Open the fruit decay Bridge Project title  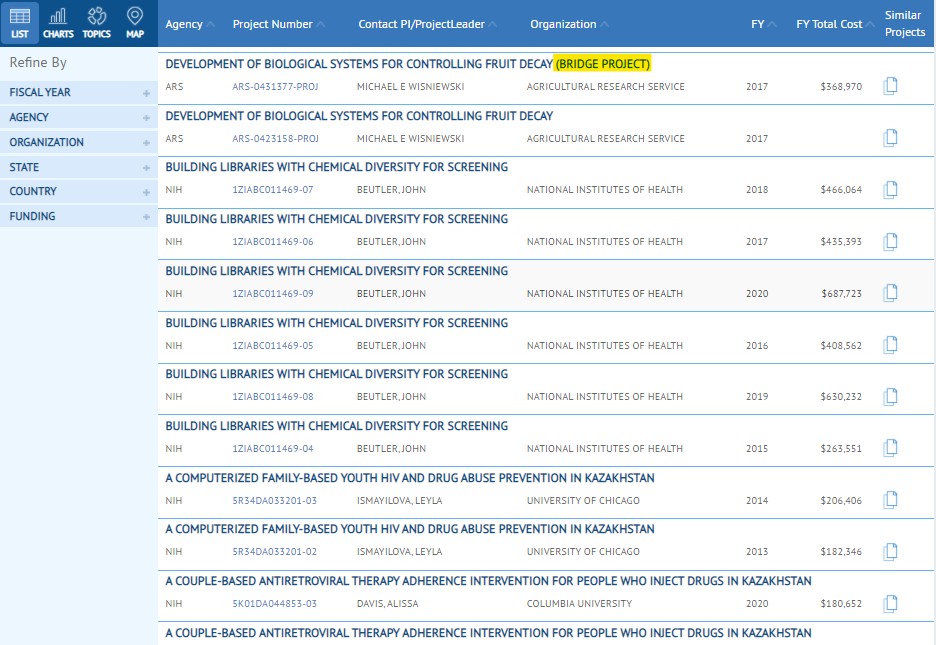pos(408,64)
